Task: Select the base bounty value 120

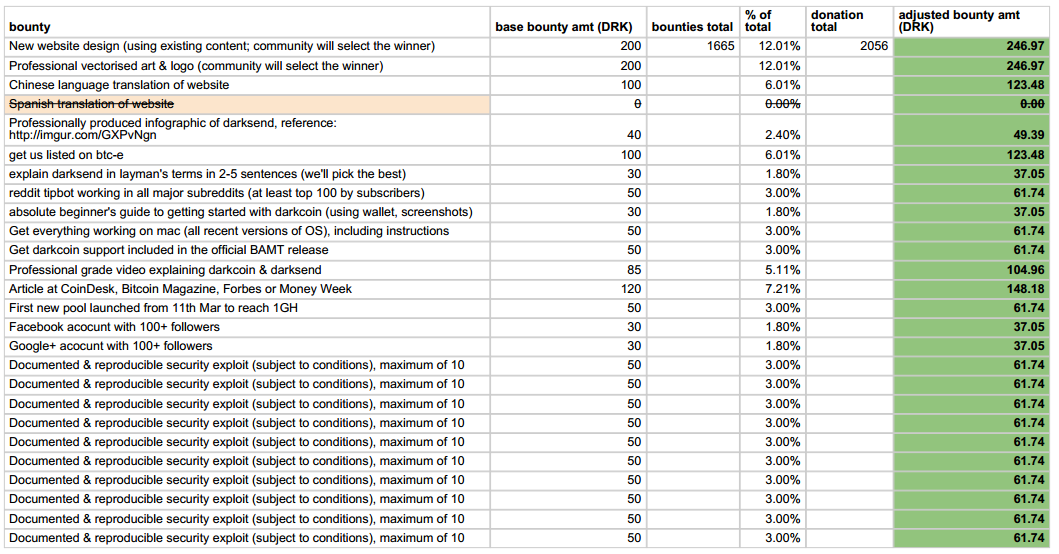Action: click(x=568, y=288)
